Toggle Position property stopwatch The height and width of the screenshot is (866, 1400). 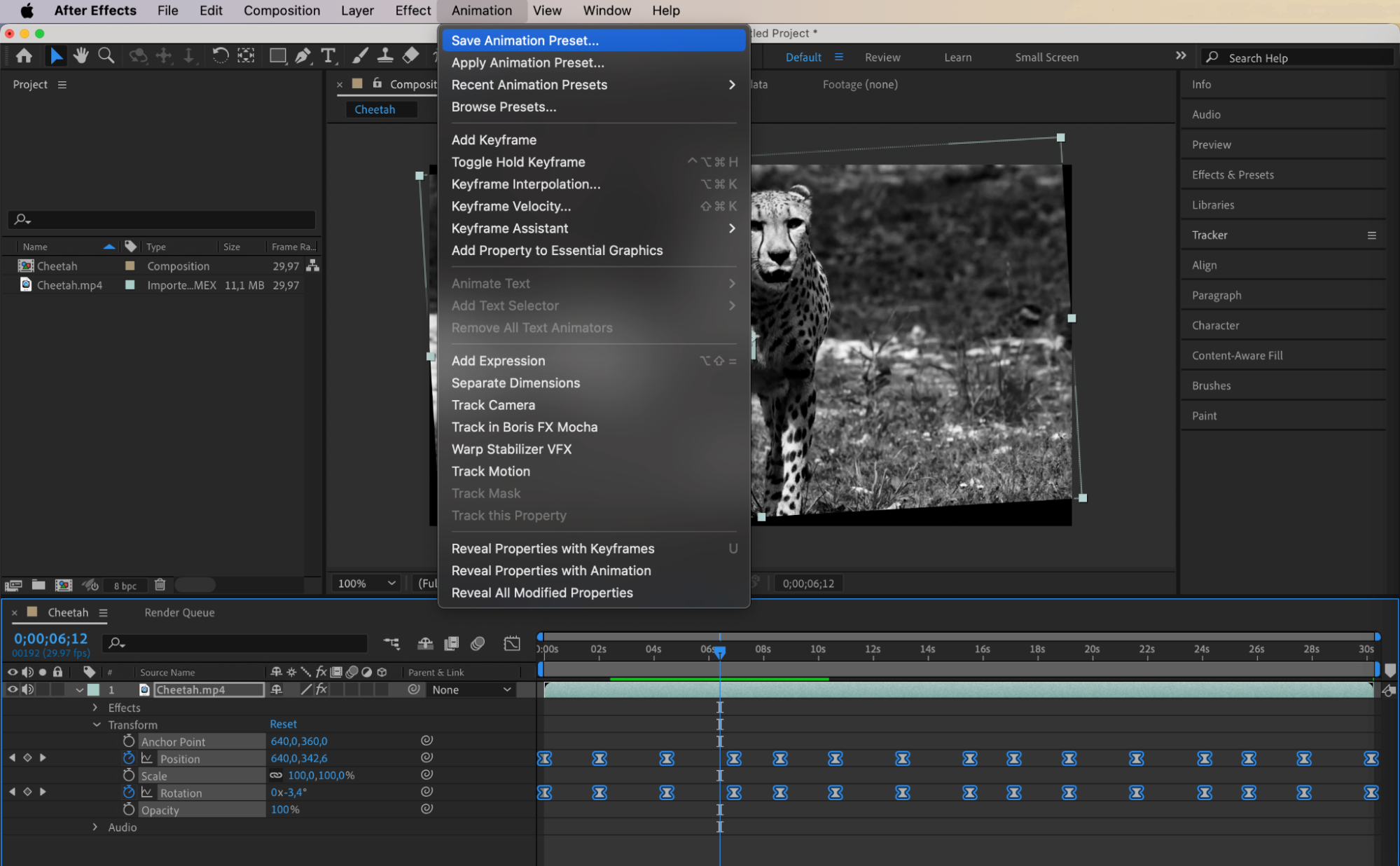(x=128, y=758)
